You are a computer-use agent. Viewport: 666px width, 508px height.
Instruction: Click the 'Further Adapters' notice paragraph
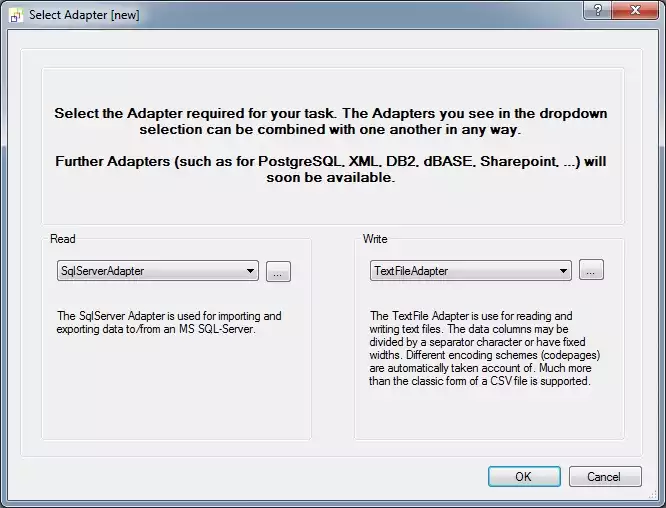click(x=331, y=169)
